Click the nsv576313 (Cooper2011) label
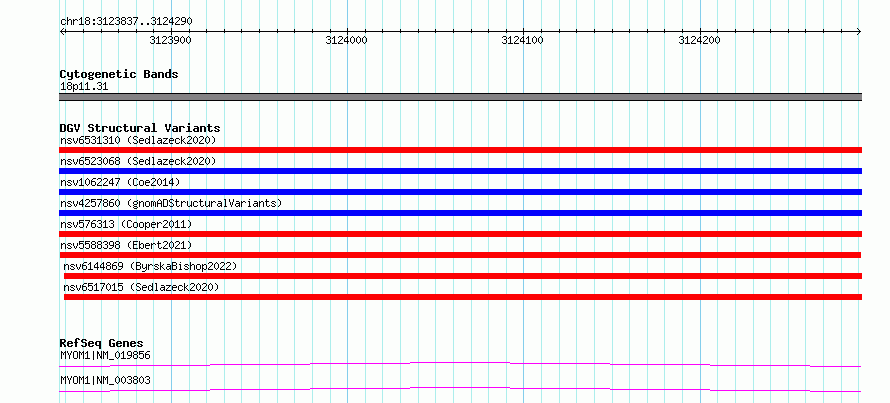Screen dimensions: 890x403 click(126, 224)
